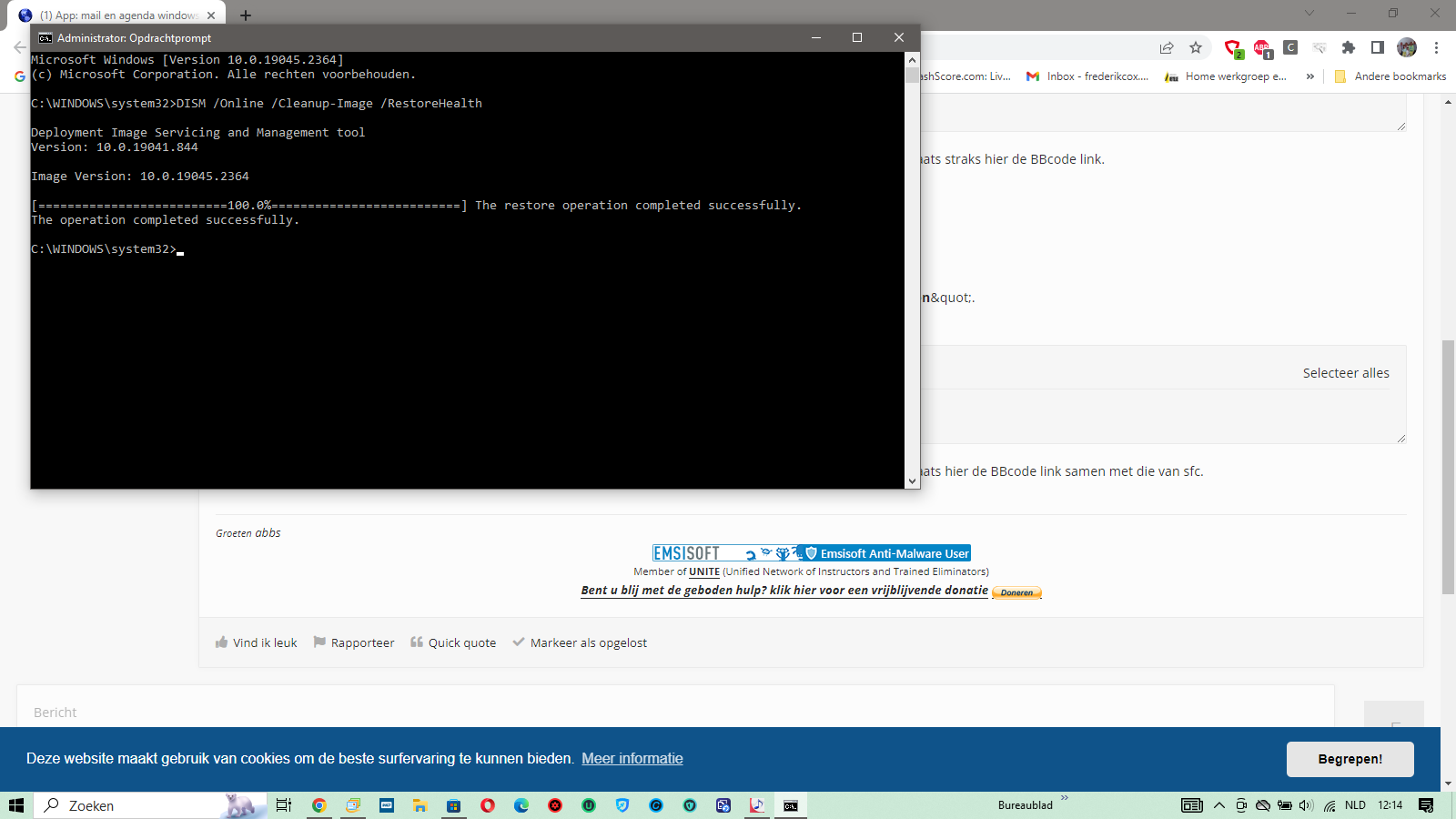Image resolution: width=1456 pixels, height=819 pixels.
Task: Bookmark this page with the star icon
Action: (x=1196, y=48)
